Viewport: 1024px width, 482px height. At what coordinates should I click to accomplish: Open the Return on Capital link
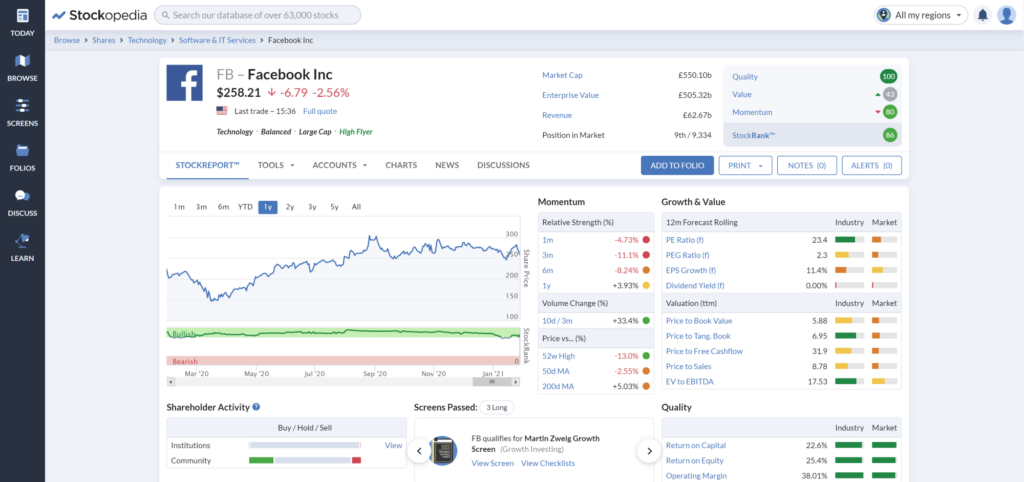[696, 445]
